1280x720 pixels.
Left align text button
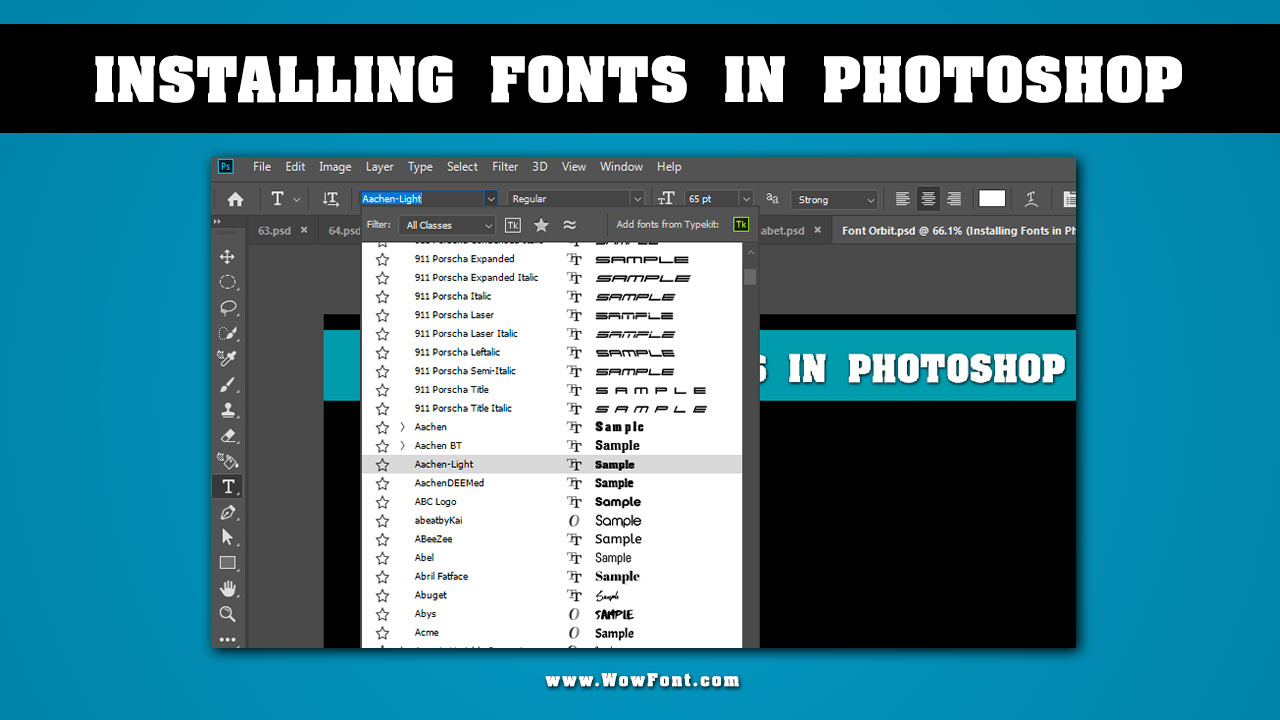[902, 199]
